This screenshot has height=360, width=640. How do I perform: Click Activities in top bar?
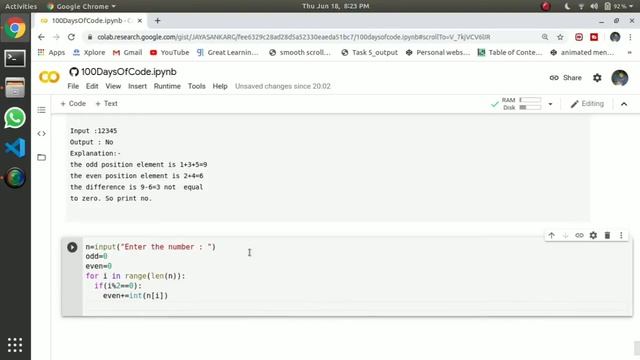(x=21, y=6)
